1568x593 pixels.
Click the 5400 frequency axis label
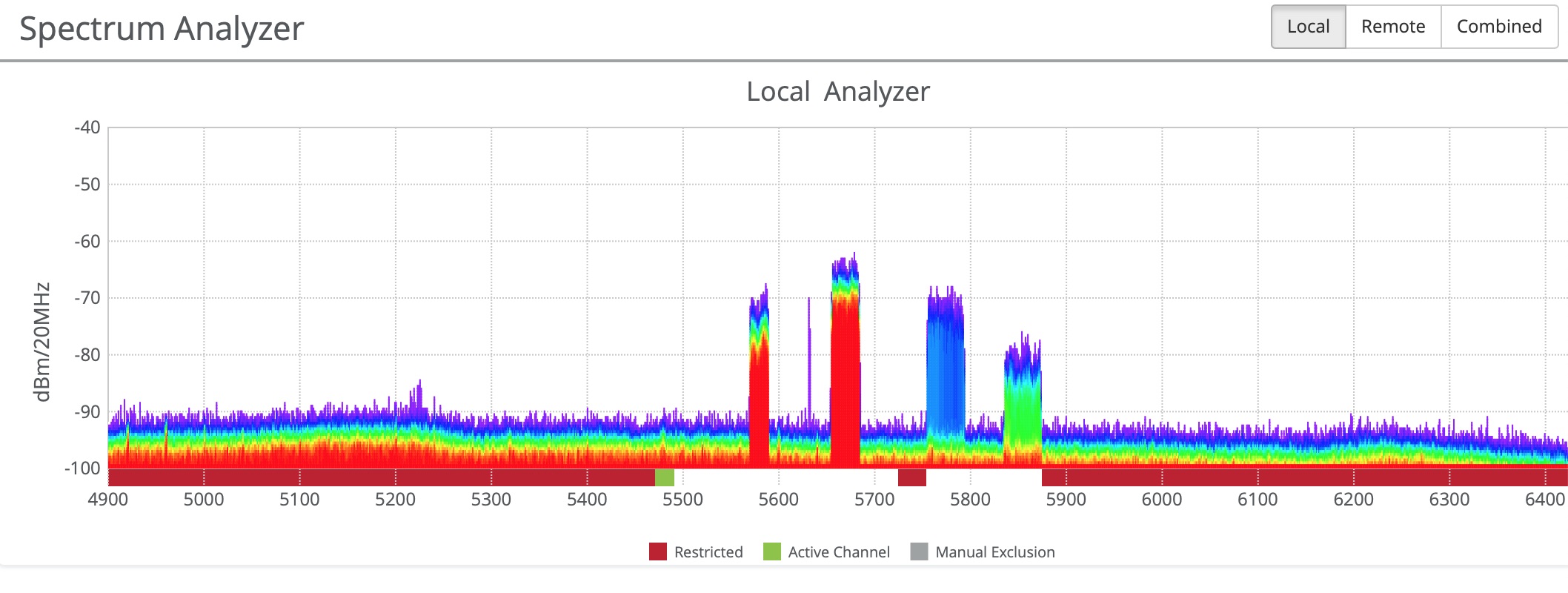587,500
